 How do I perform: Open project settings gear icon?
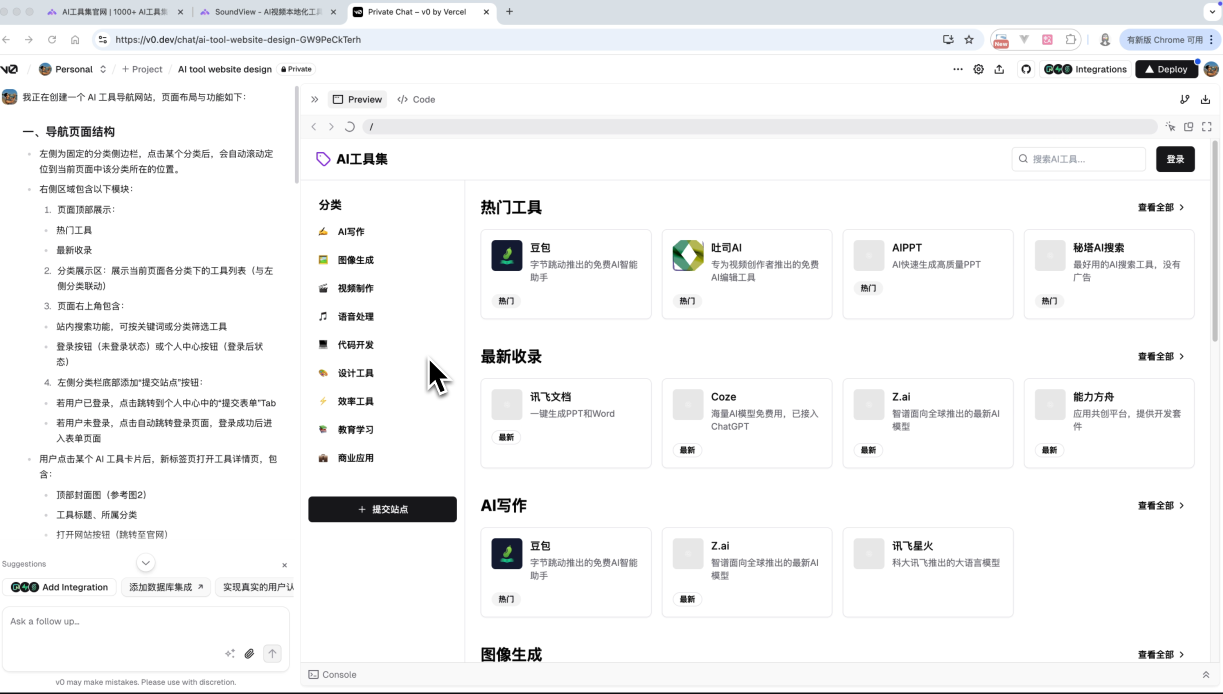[978, 69]
